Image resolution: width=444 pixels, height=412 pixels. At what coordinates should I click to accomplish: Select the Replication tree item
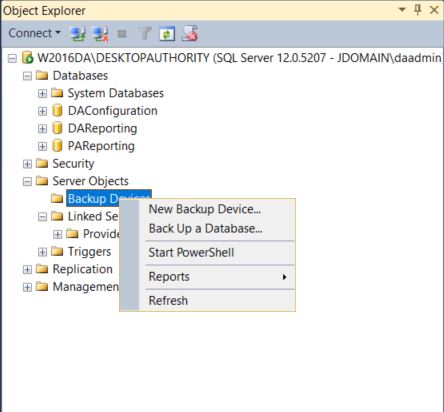(x=83, y=269)
